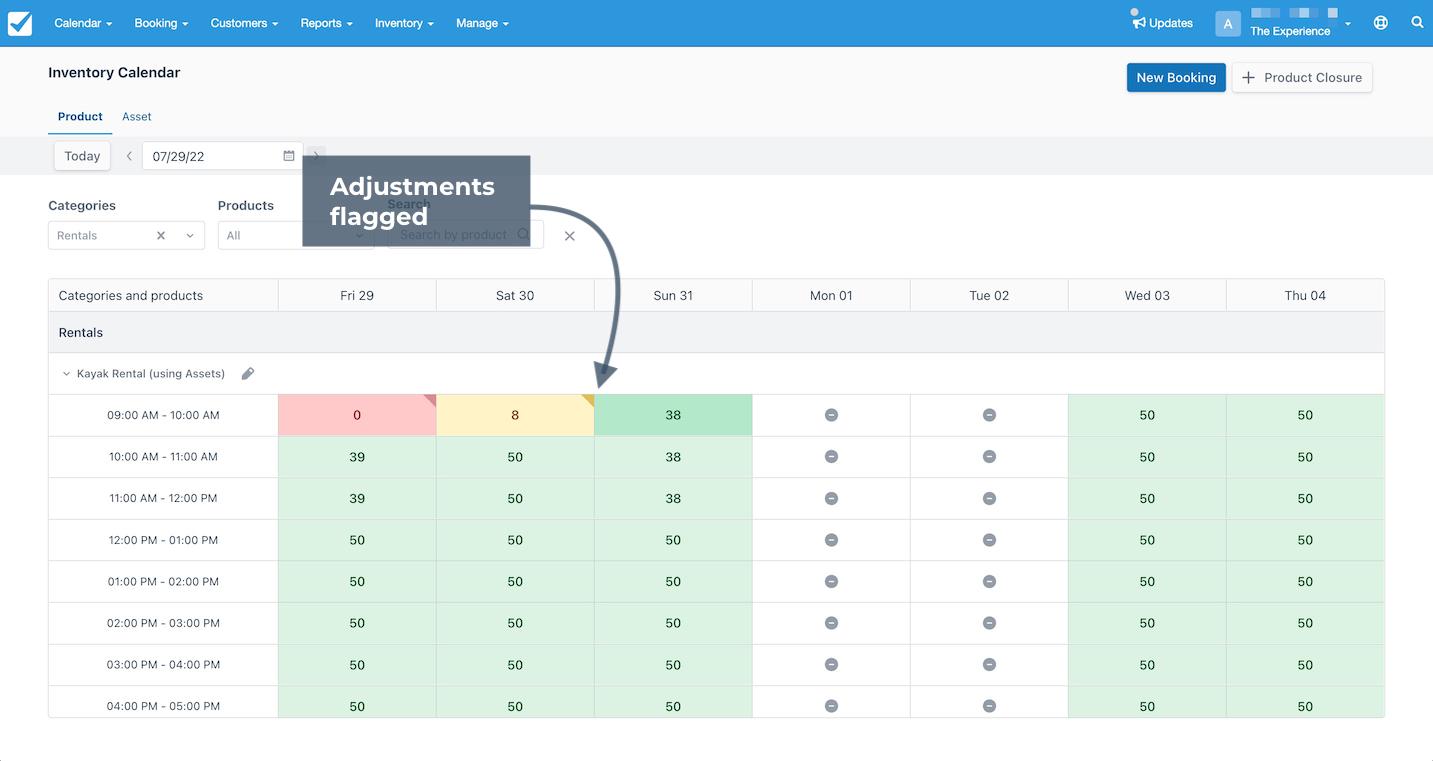The image size is (1433, 761).
Task: Open the Booking menu
Action: coord(161,23)
